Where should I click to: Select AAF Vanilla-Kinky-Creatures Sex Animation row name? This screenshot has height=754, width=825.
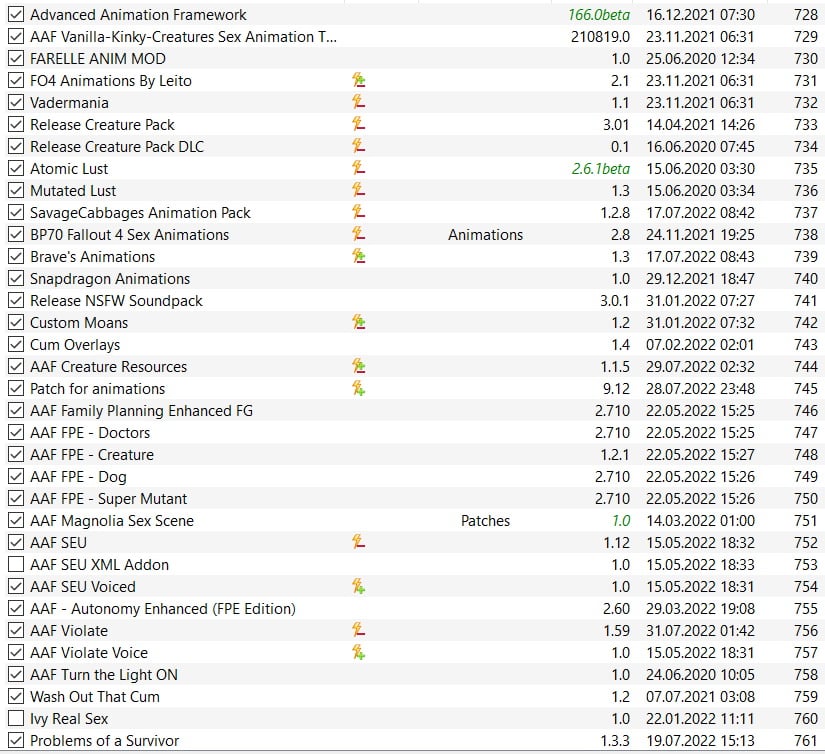183,37
